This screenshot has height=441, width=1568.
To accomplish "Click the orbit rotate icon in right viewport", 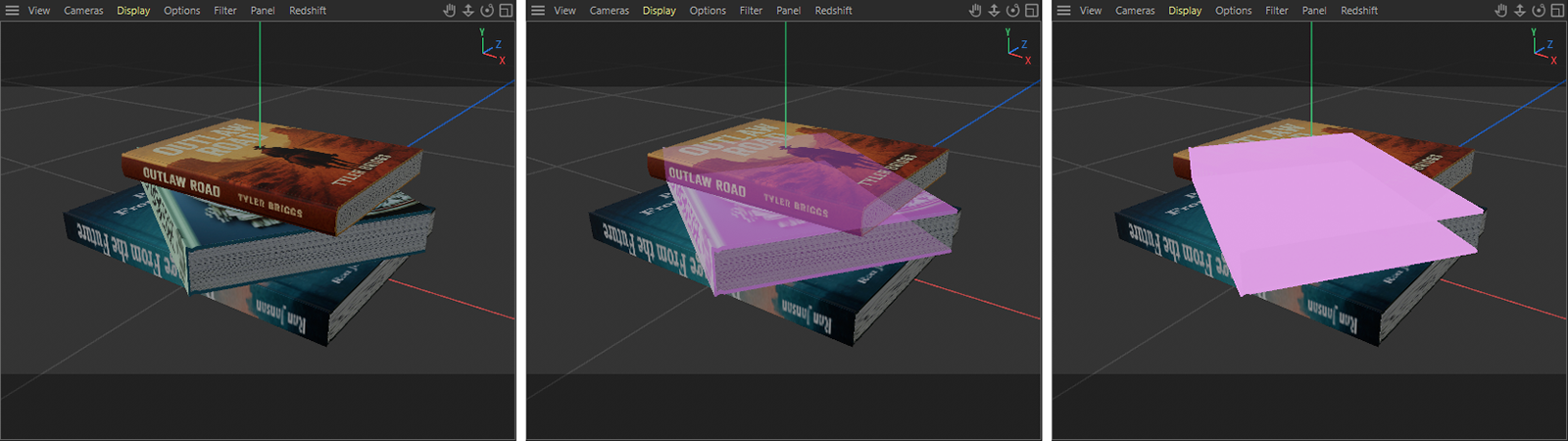I will [1539, 11].
